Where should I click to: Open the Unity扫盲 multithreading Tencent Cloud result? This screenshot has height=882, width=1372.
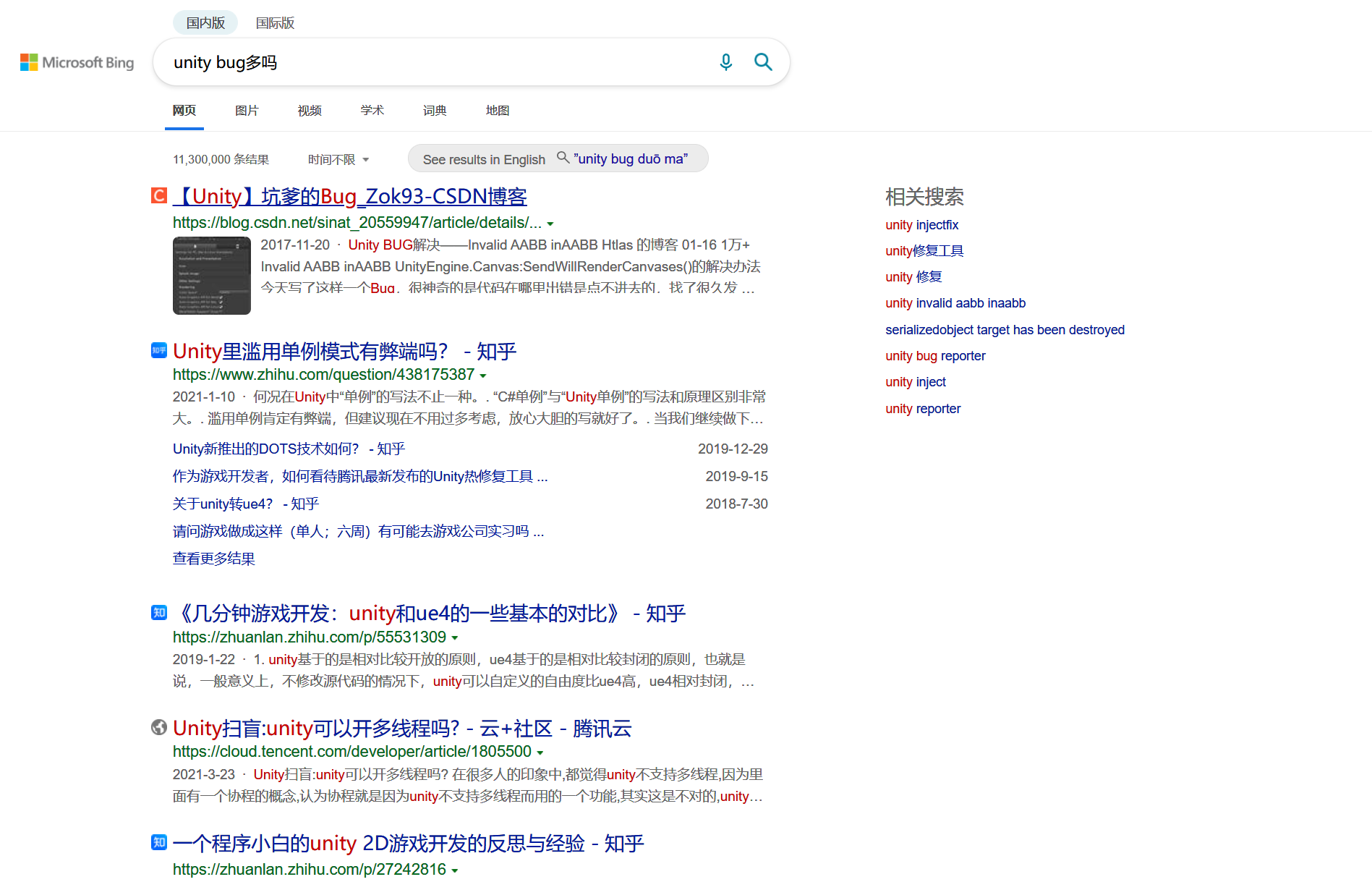402,728
